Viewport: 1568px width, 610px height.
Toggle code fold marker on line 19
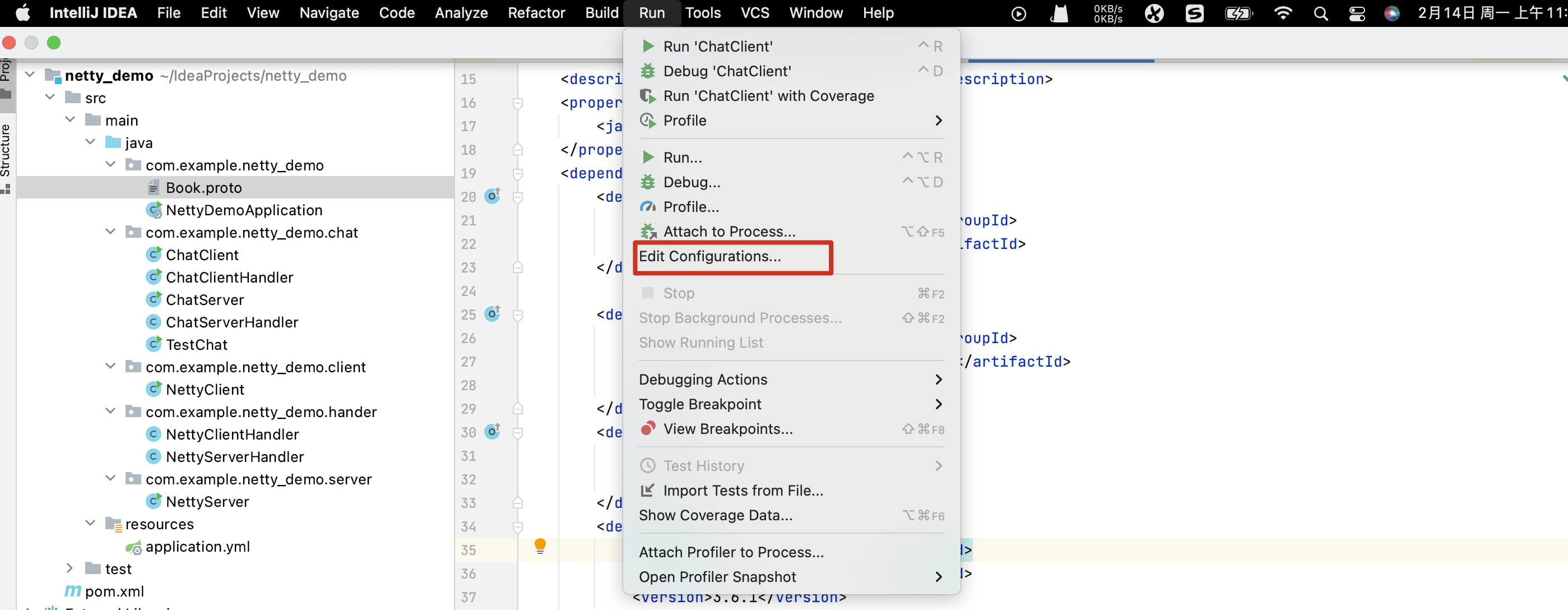(x=517, y=173)
